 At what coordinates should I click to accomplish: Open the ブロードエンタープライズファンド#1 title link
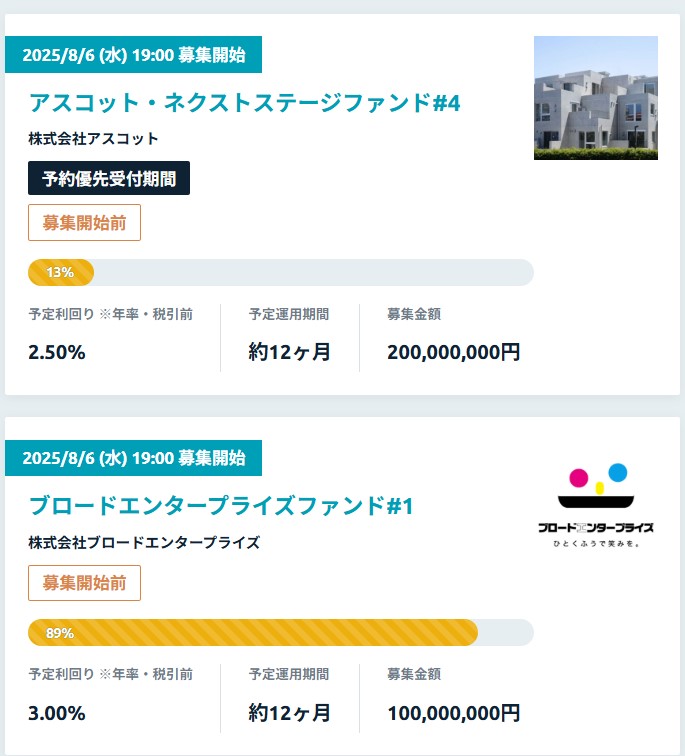[x=221, y=506]
